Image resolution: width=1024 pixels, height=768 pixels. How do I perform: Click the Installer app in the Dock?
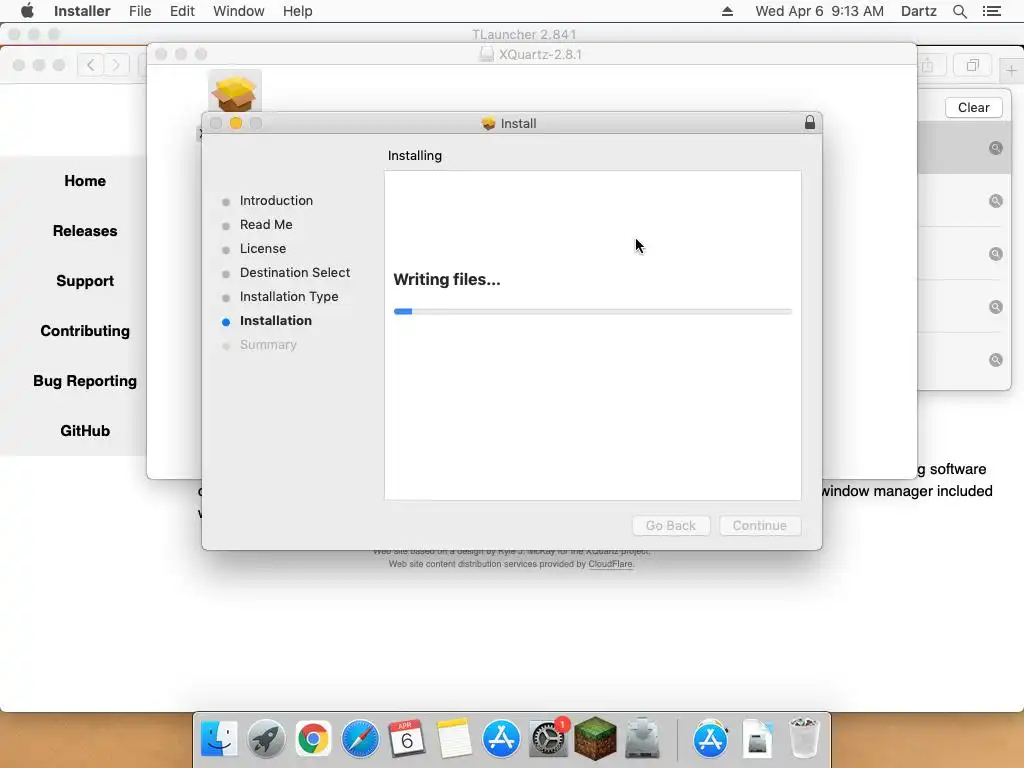point(642,739)
